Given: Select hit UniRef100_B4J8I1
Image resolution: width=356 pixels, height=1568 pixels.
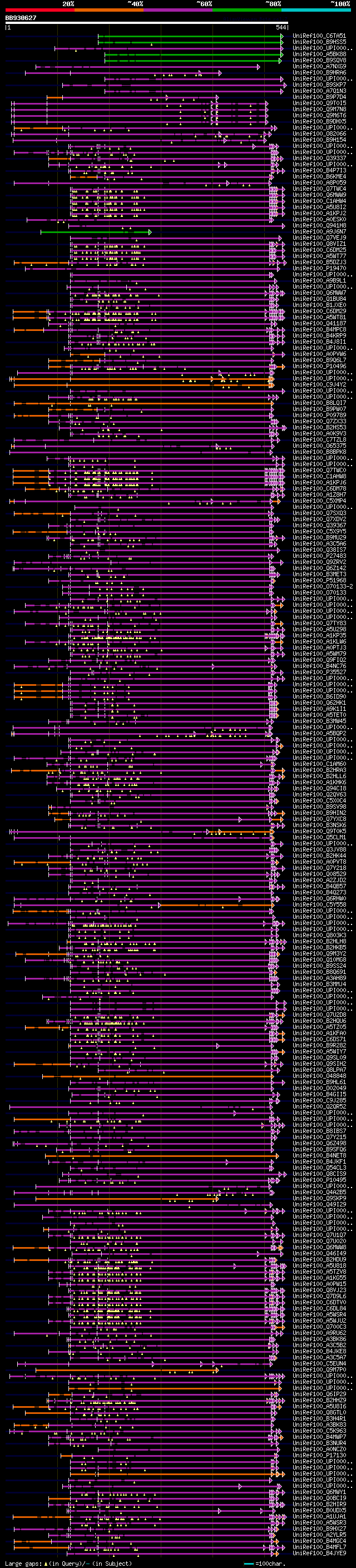Looking at the screenshot, I should tap(319, 342).
